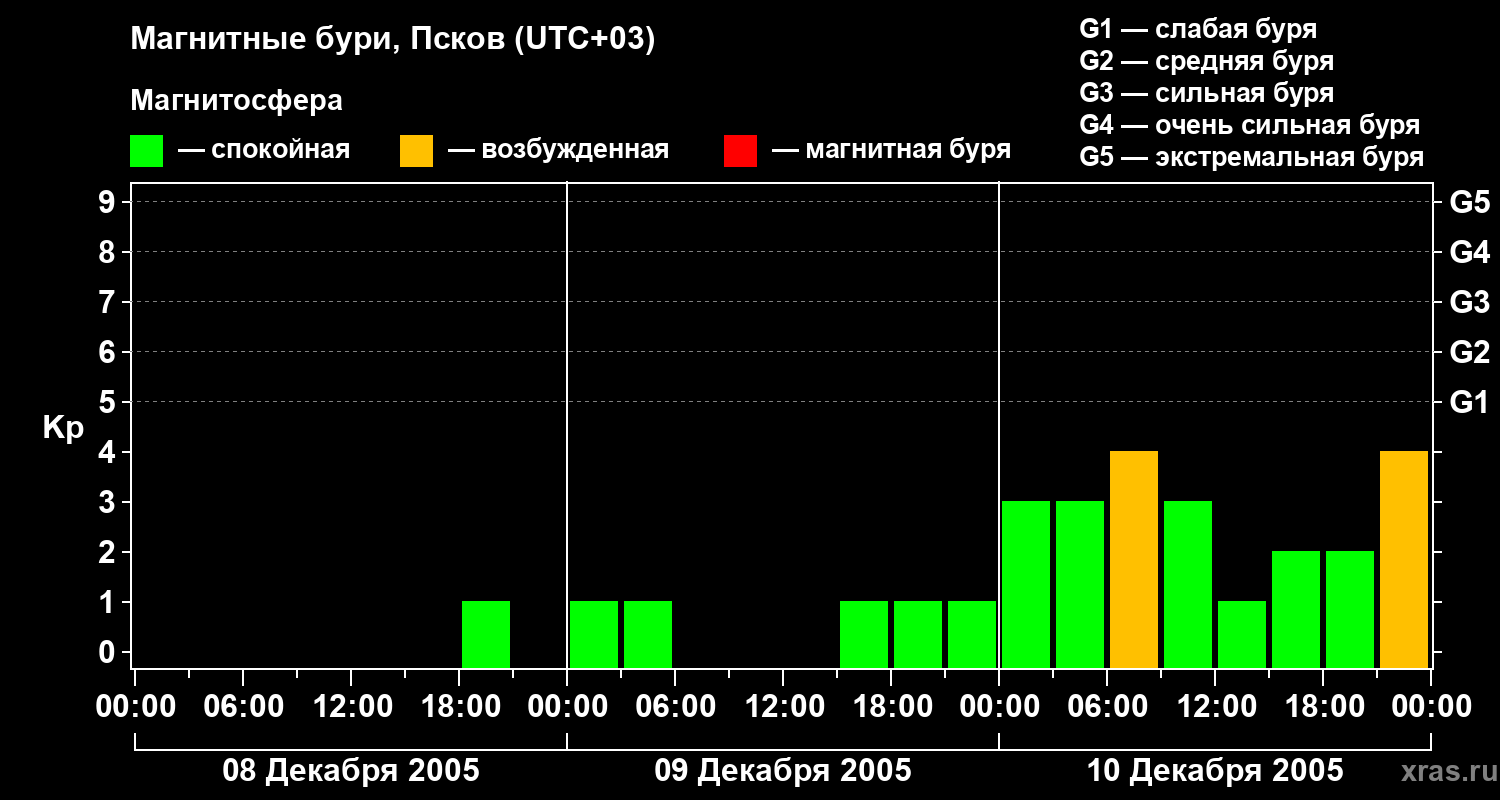
Task: Click the '18:00' time label for 09 Декабря
Action: coord(891,706)
